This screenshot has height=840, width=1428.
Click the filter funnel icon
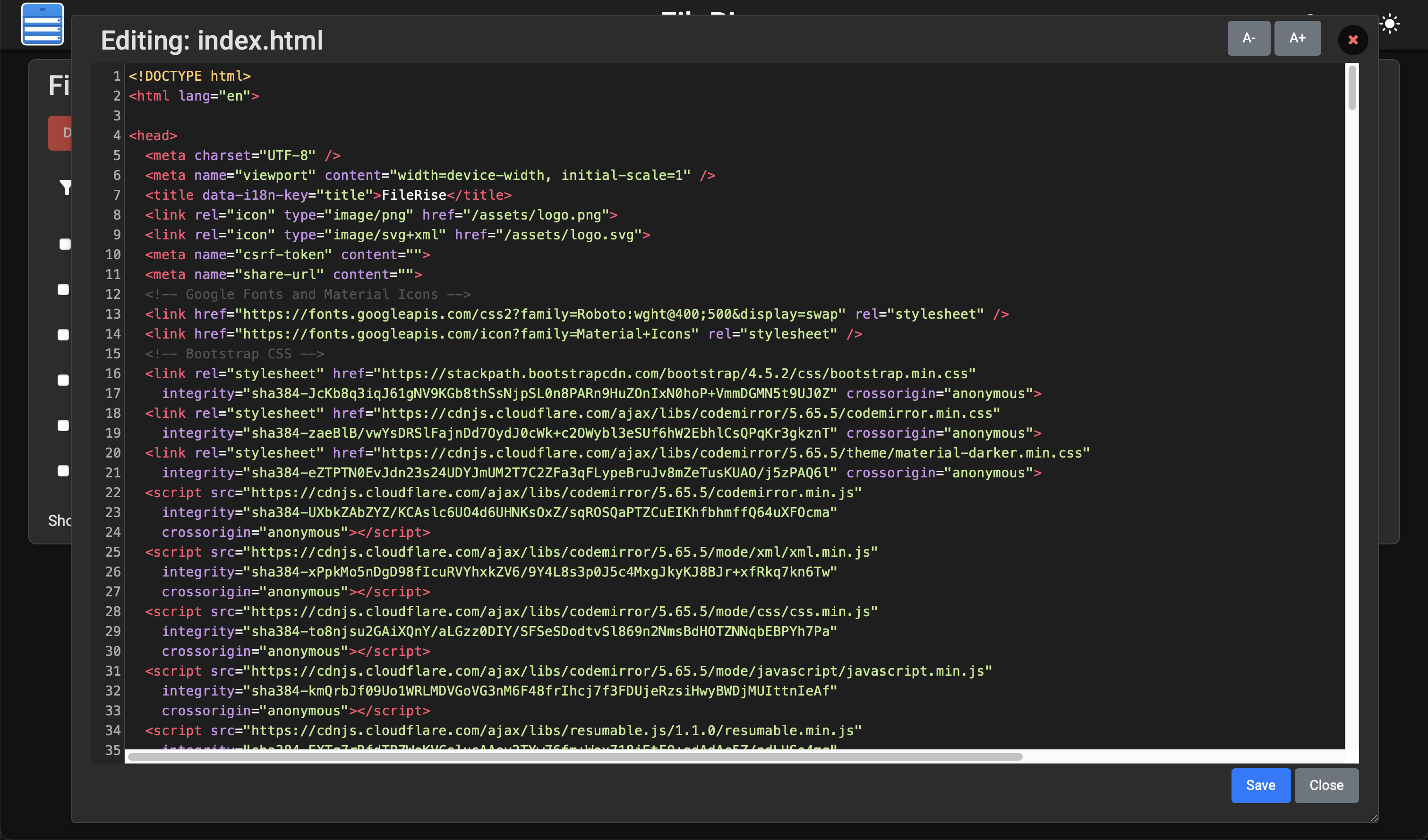(x=66, y=187)
